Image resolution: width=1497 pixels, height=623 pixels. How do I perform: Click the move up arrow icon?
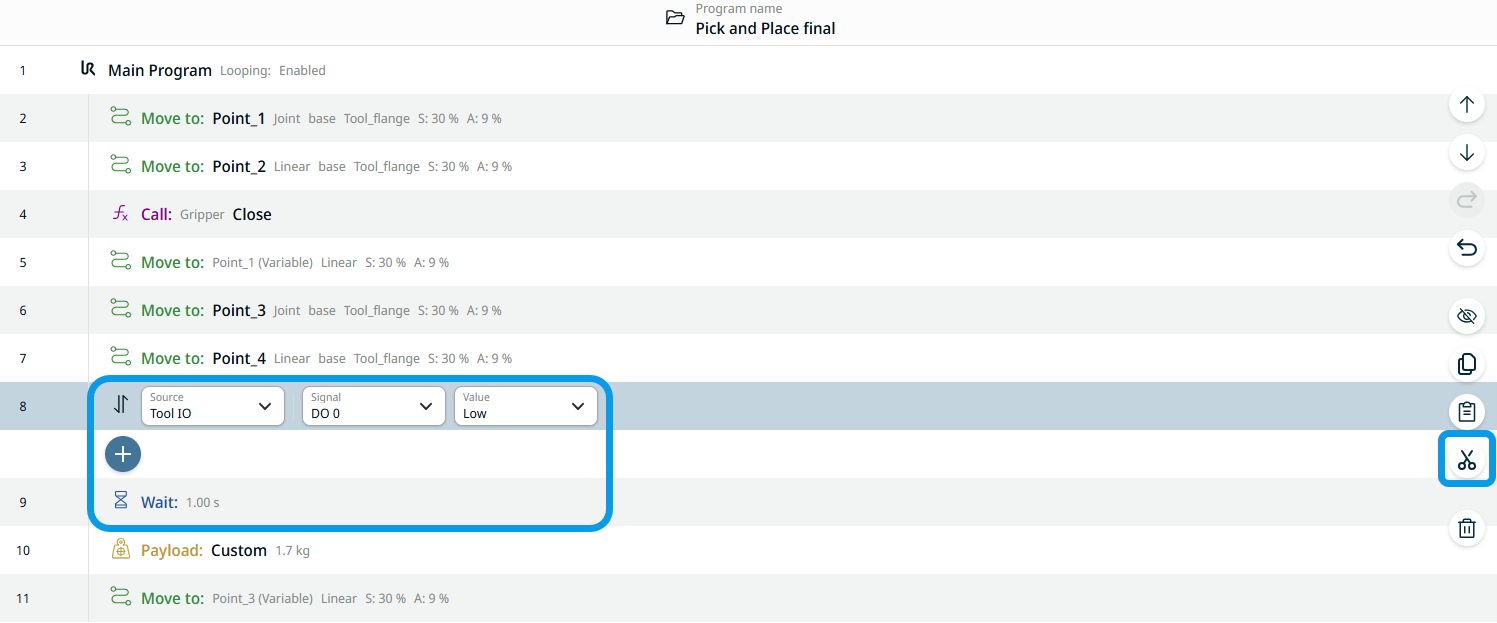click(1466, 104)
